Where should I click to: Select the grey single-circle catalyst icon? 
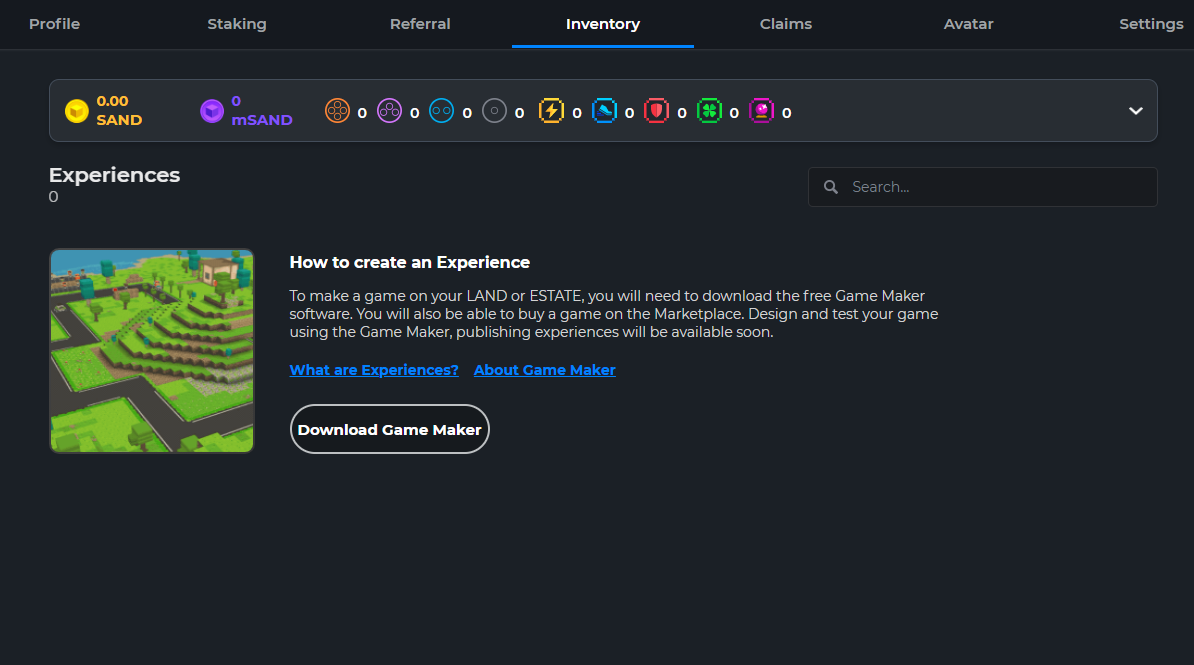point(494,111)
